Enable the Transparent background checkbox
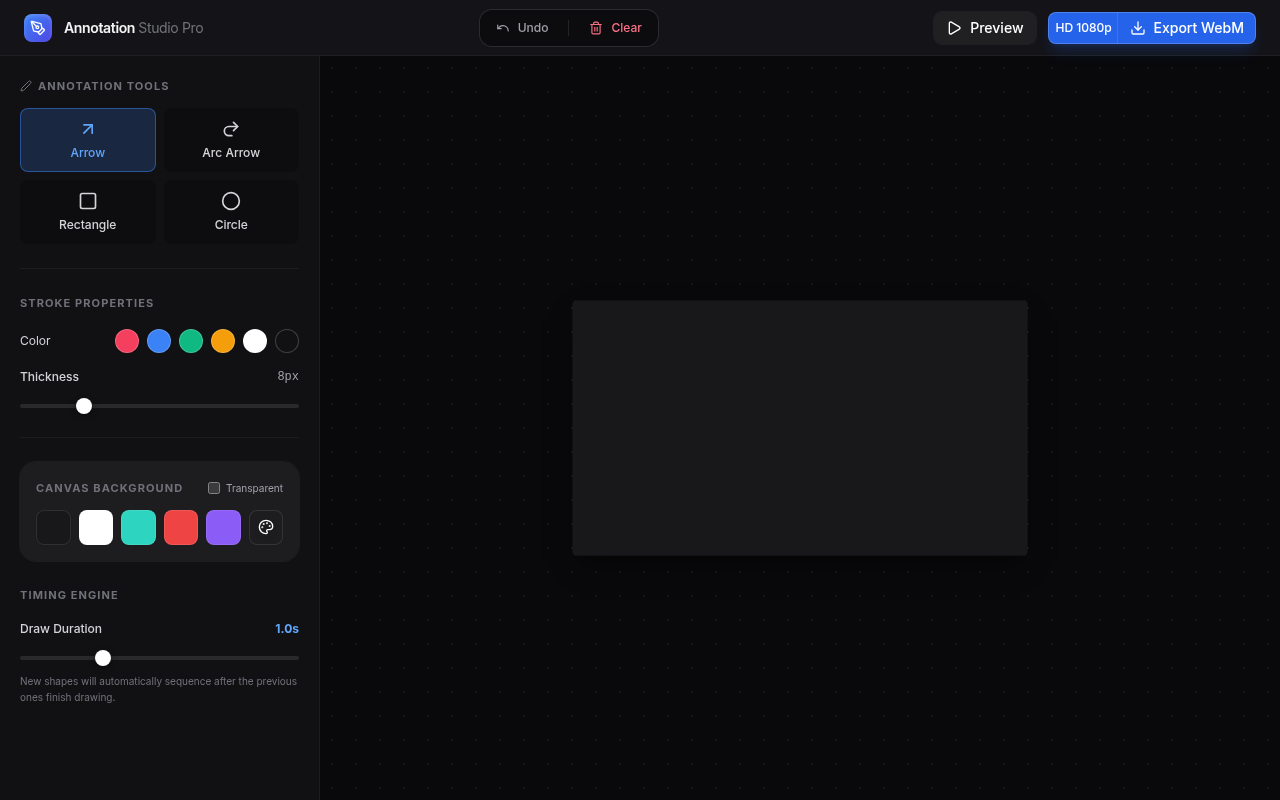1280x800 pixels. click(x=214, y=488)
